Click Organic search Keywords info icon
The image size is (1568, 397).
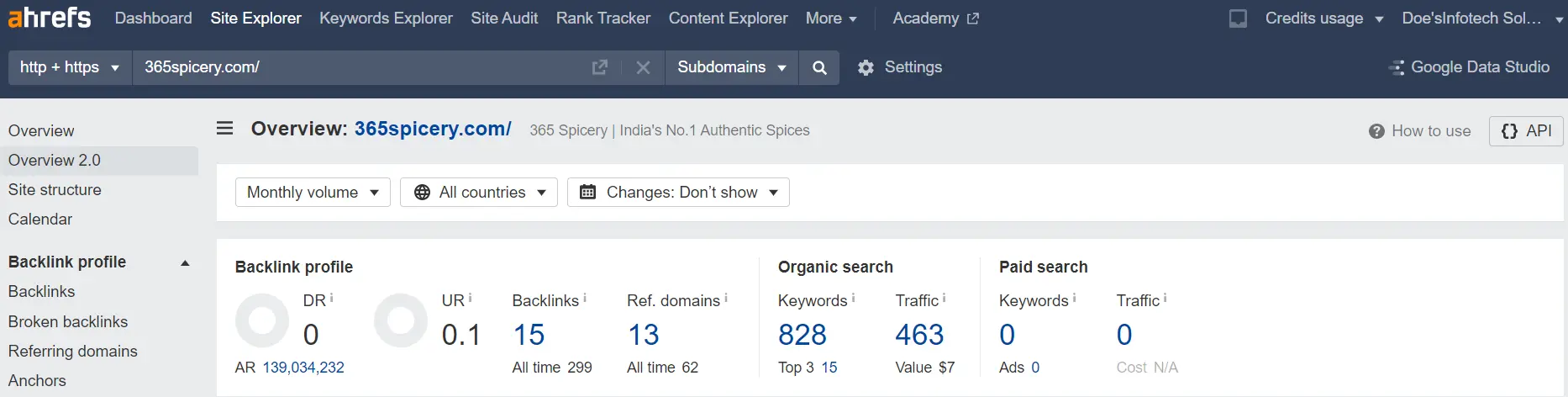[x=853, y=298]
